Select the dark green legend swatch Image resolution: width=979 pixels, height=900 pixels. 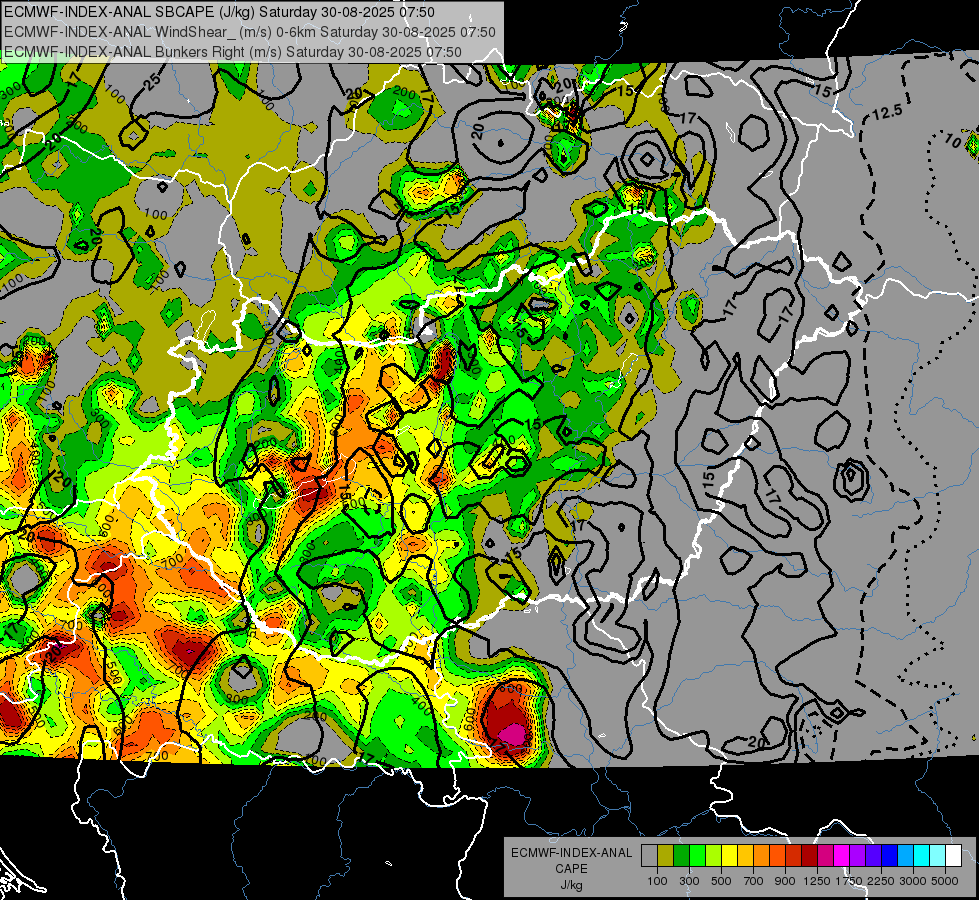coord(681,856)
